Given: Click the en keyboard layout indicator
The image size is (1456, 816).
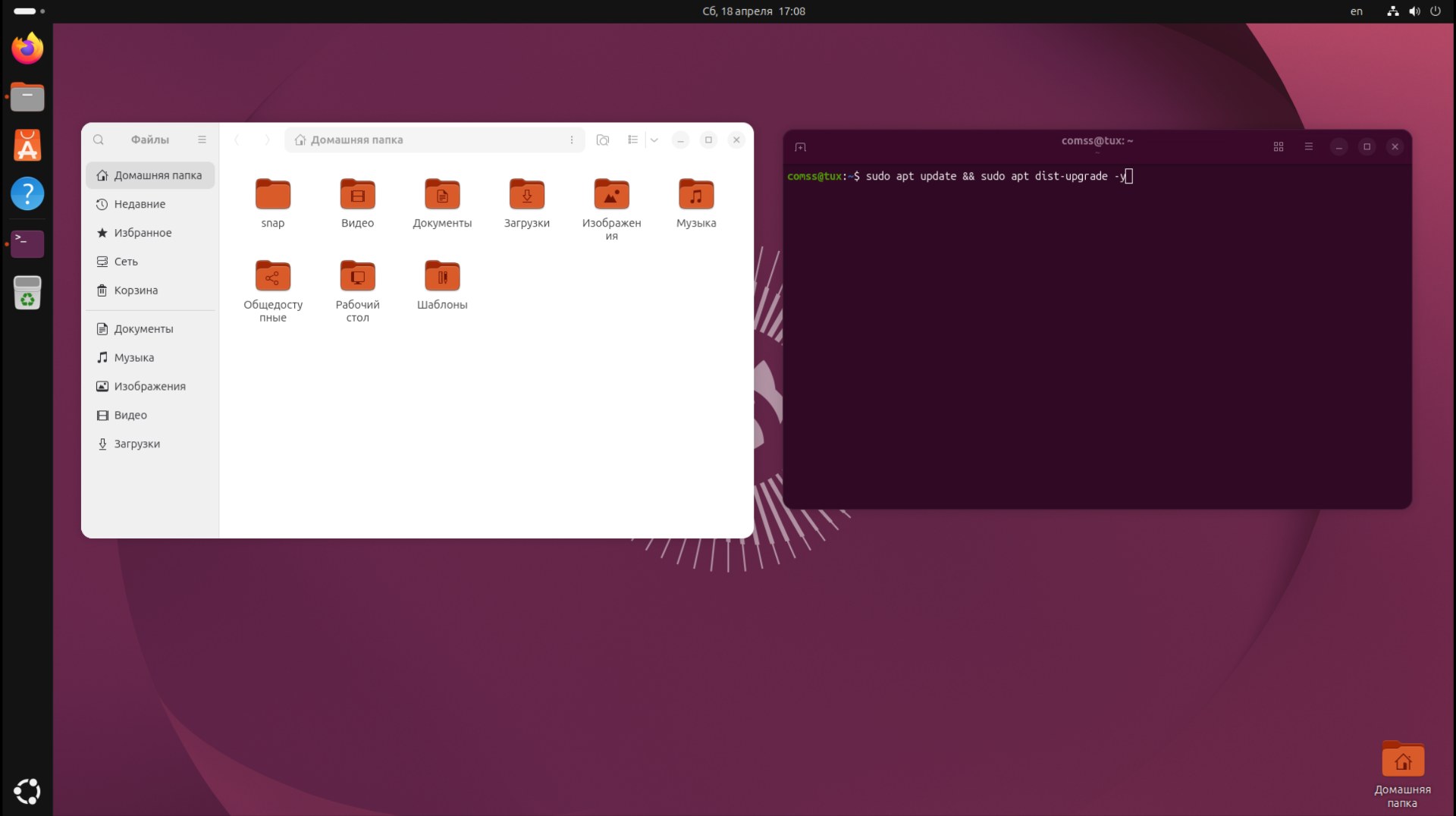Looking at the screenshot, I should tap(1356, 11).
